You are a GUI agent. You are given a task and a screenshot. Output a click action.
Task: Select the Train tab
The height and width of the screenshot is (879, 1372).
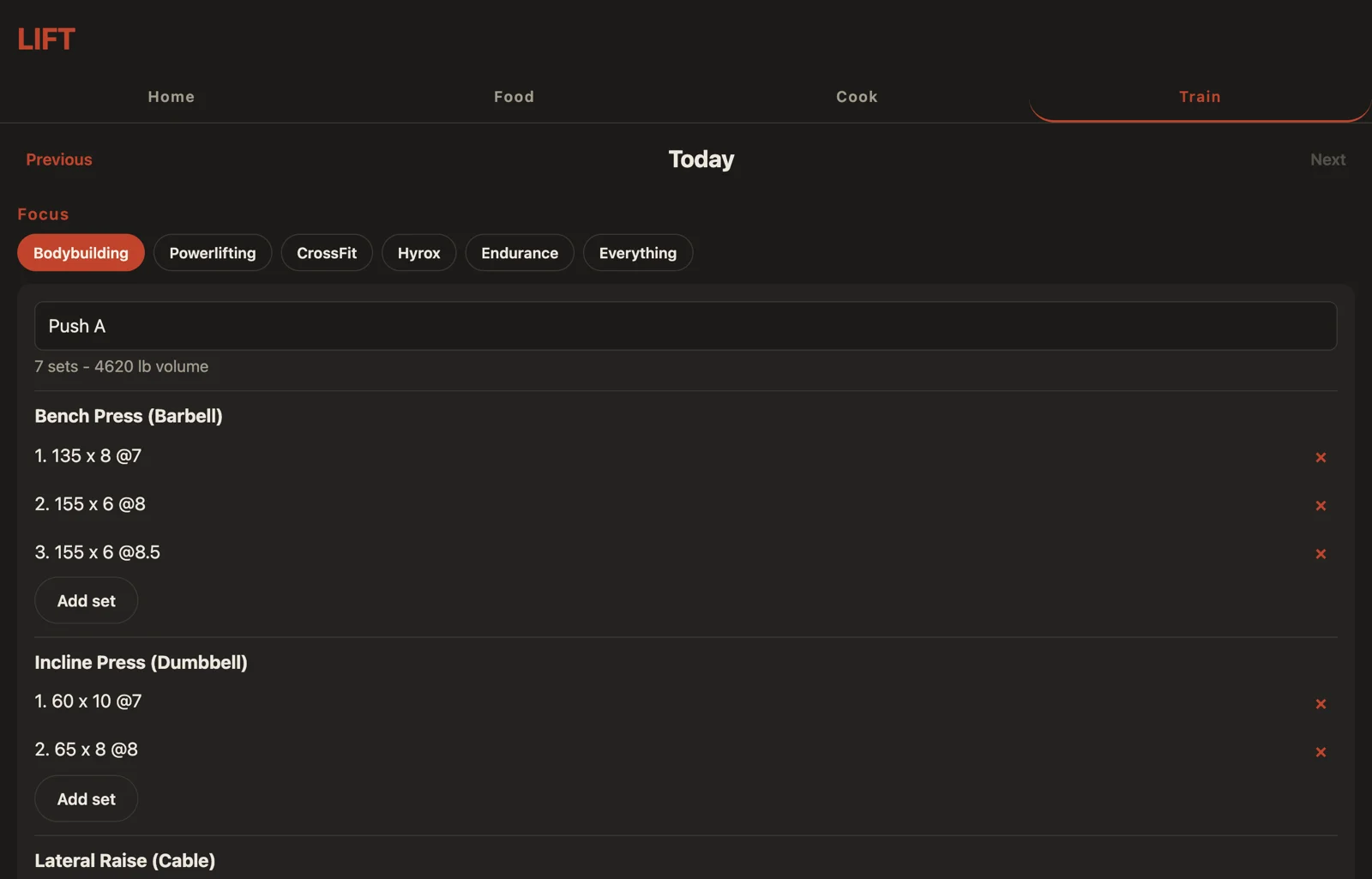tap(1200, 97)
